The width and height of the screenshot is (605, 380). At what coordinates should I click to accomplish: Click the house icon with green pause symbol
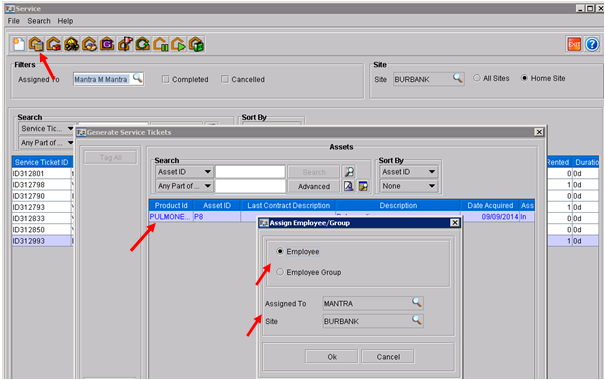(160, 44)
